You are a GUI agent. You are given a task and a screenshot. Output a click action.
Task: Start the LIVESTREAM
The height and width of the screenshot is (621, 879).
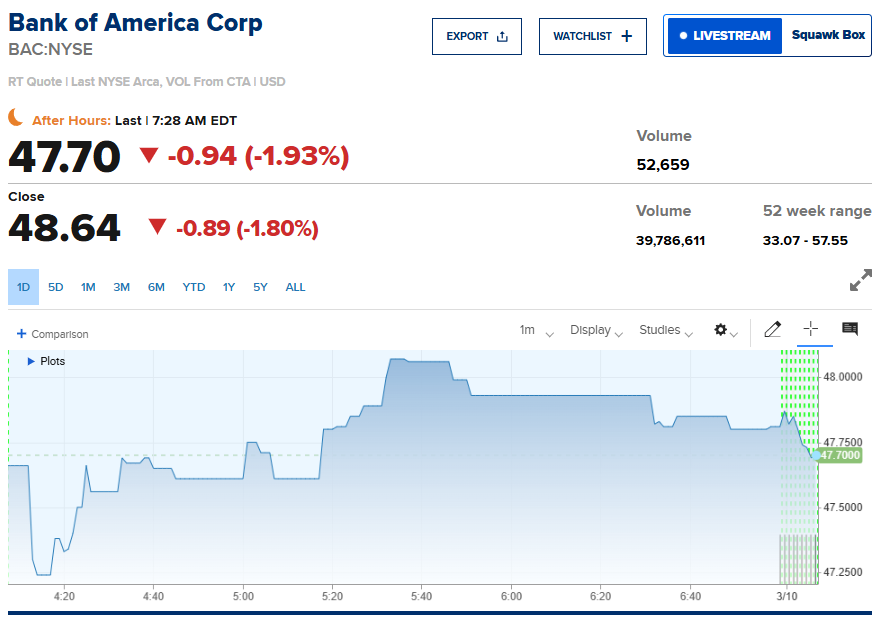725,36
